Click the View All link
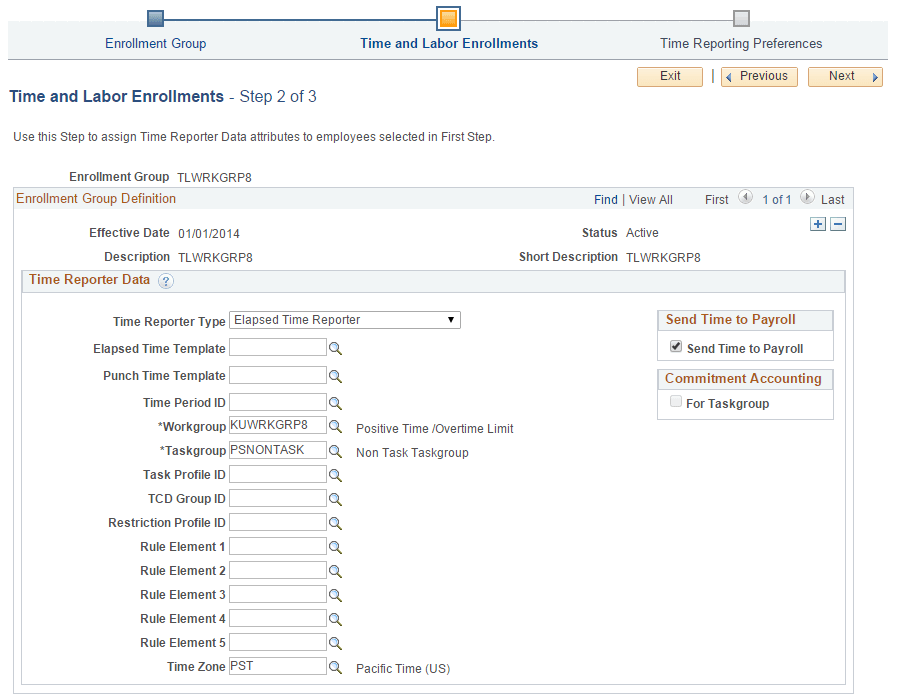 point(650,199)
